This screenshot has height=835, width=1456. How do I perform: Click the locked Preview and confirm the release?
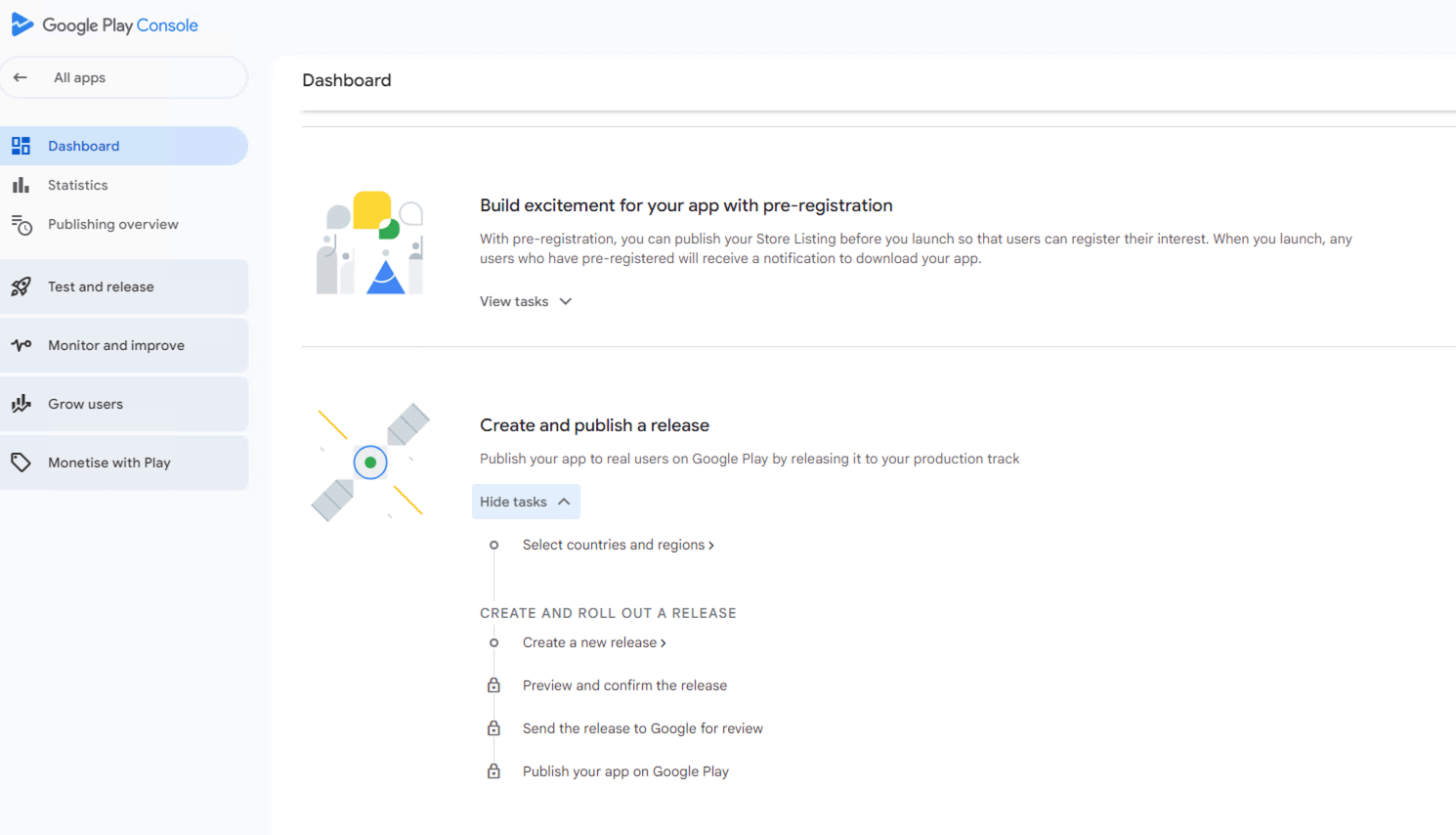[624, 685]
